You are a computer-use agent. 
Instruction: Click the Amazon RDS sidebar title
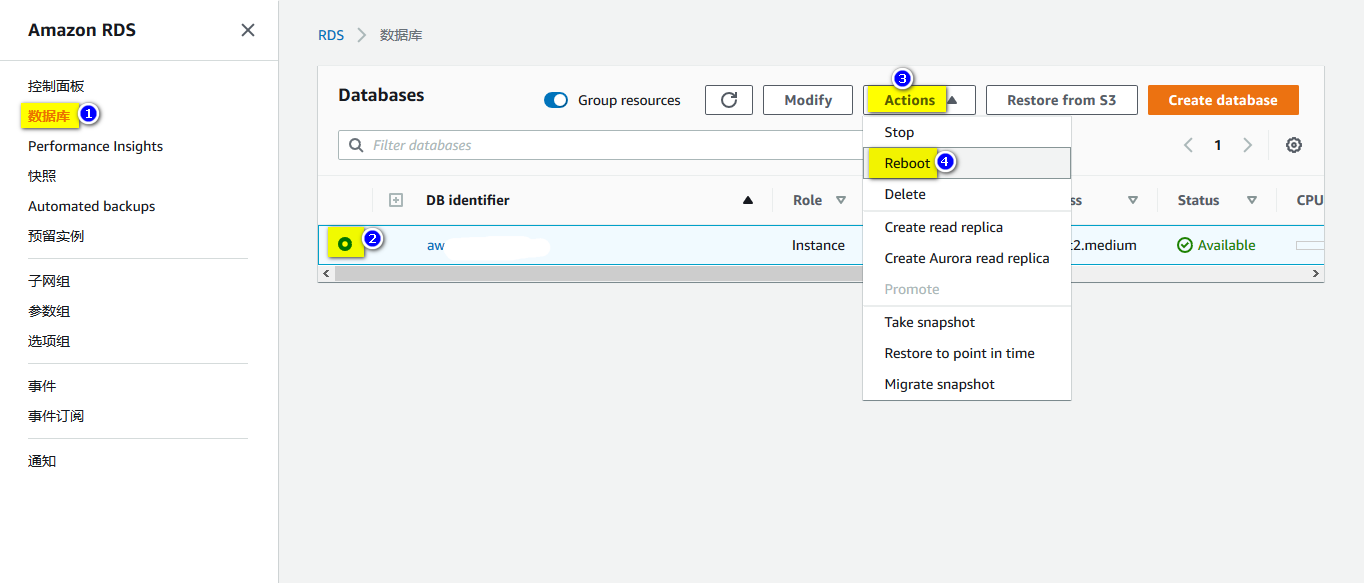click(82, 30)
